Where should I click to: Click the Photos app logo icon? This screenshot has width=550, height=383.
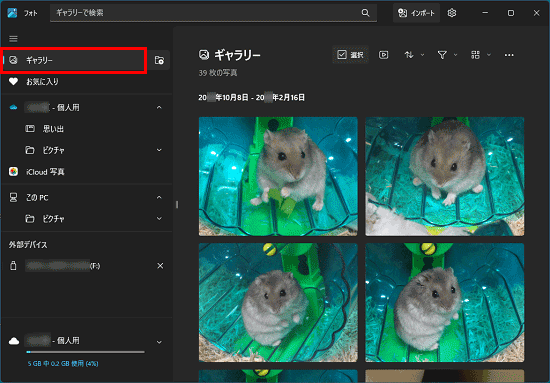pyautogui.click(x=12, y=13)
